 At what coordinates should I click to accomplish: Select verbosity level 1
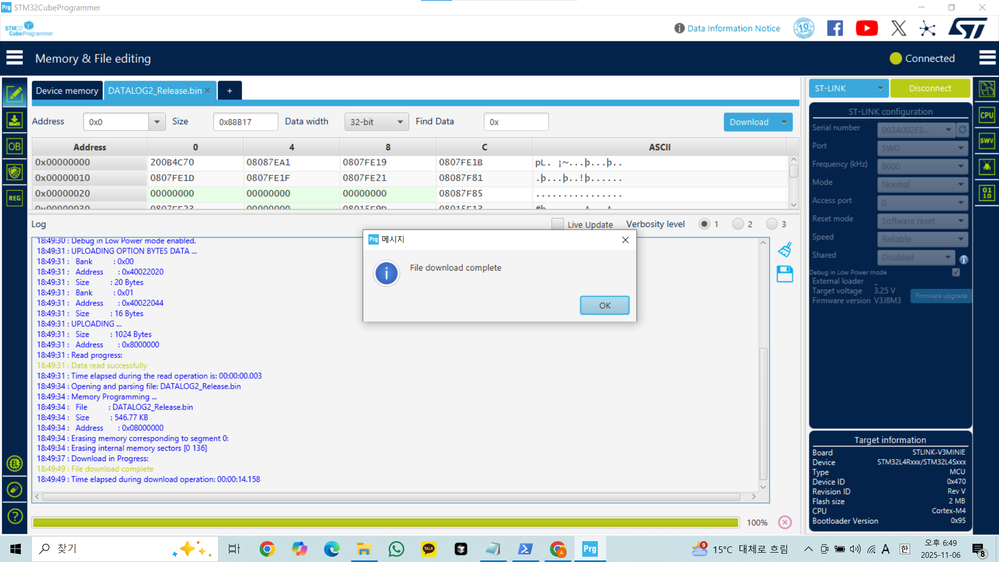coord(704,224)
